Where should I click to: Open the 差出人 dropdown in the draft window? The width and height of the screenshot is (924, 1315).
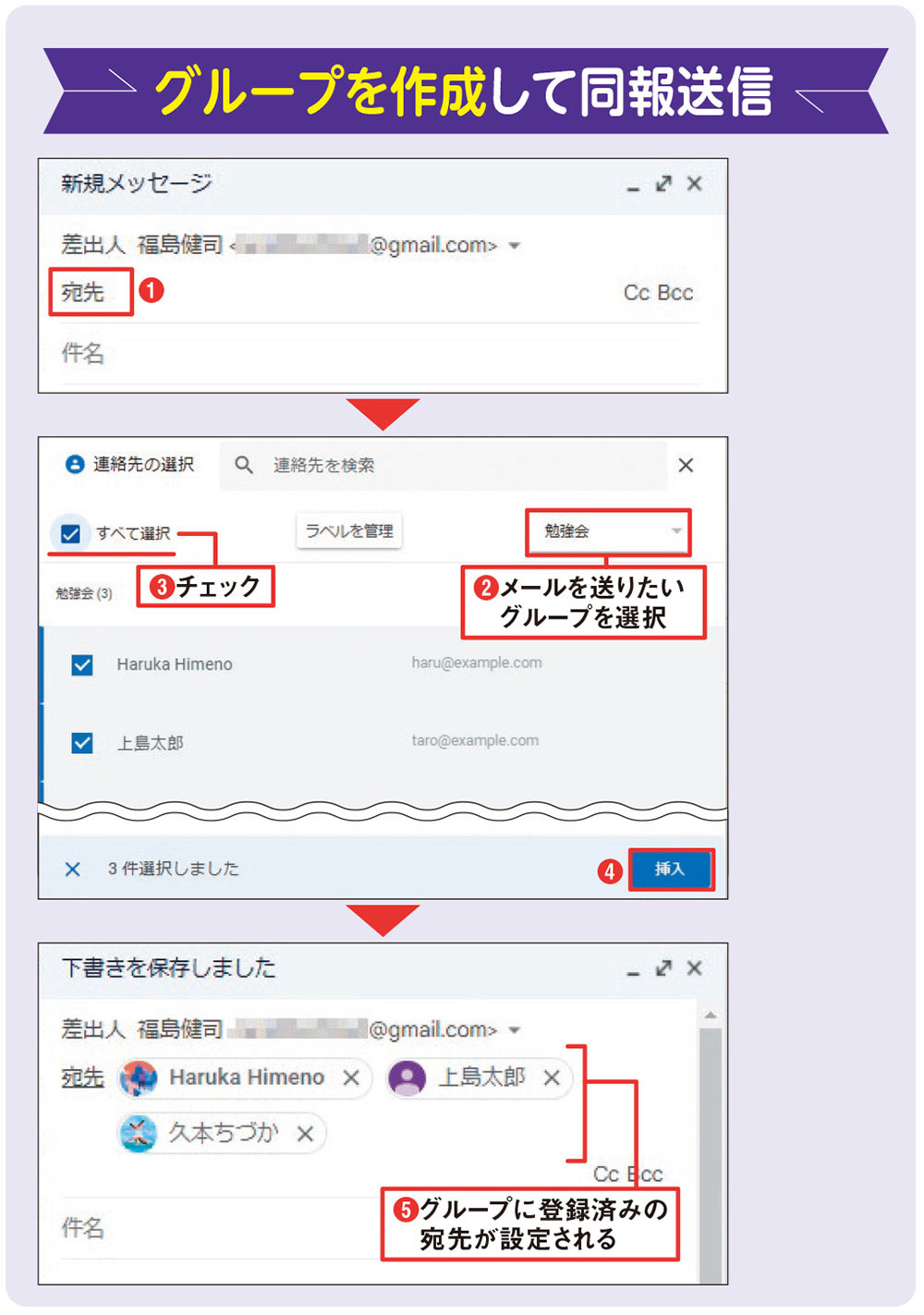point(515,1029)
